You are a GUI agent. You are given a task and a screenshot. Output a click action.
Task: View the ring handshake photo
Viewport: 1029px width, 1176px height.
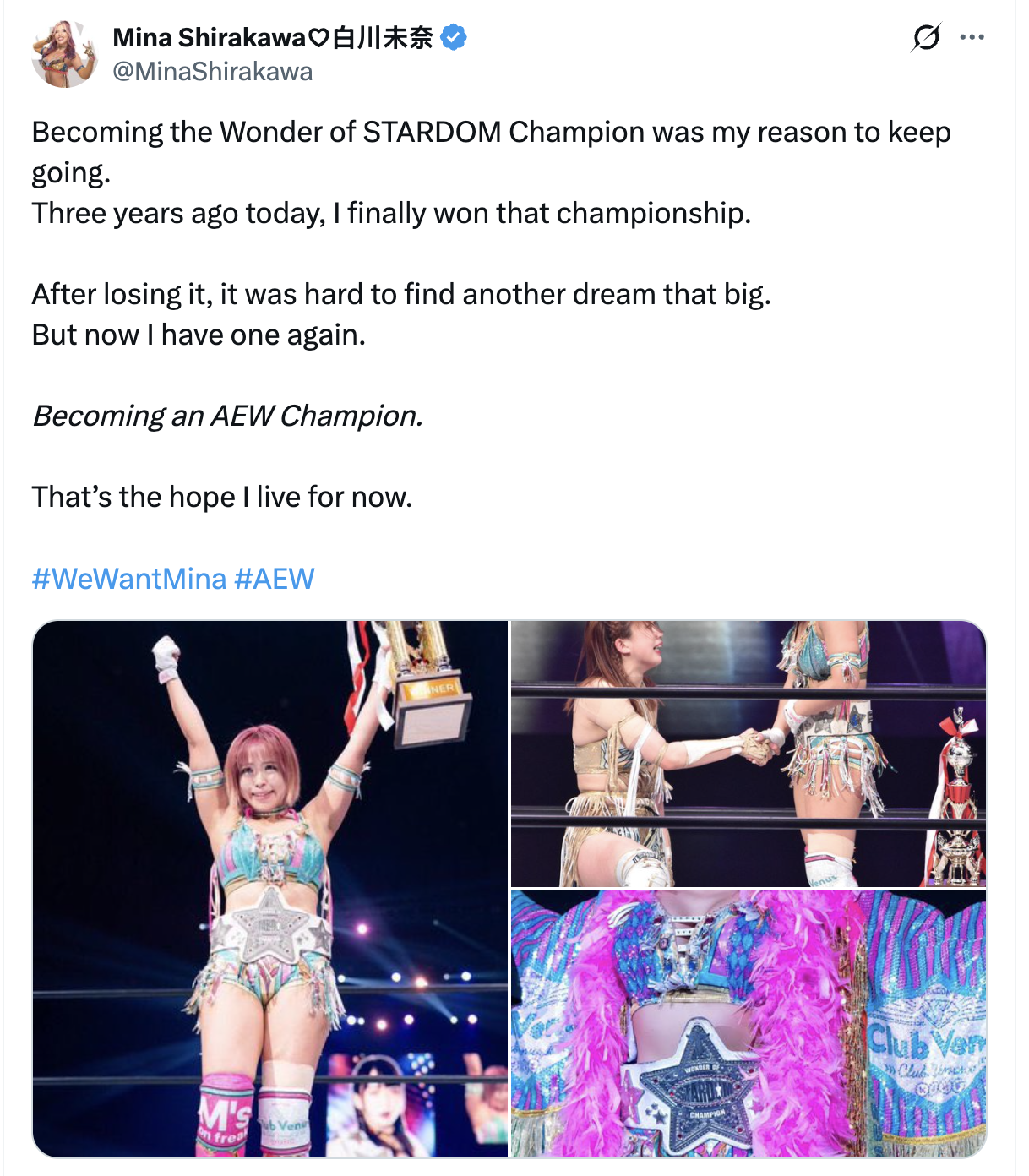749,754
